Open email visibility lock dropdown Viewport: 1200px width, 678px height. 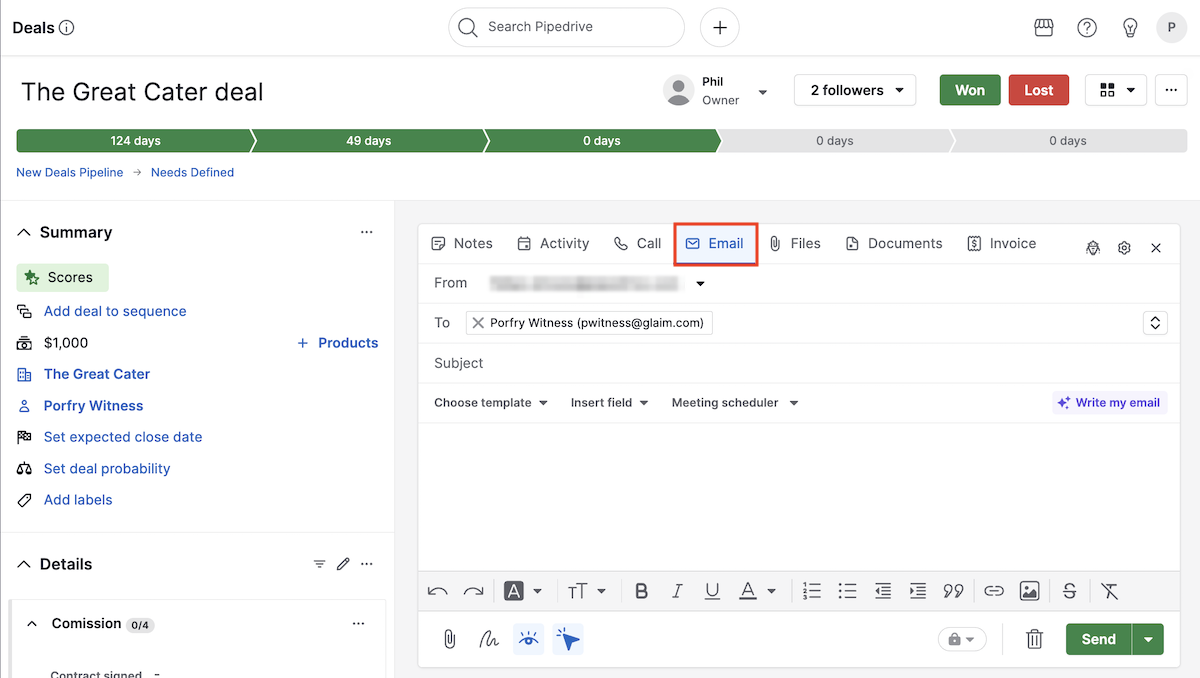[x=962, y=639]
